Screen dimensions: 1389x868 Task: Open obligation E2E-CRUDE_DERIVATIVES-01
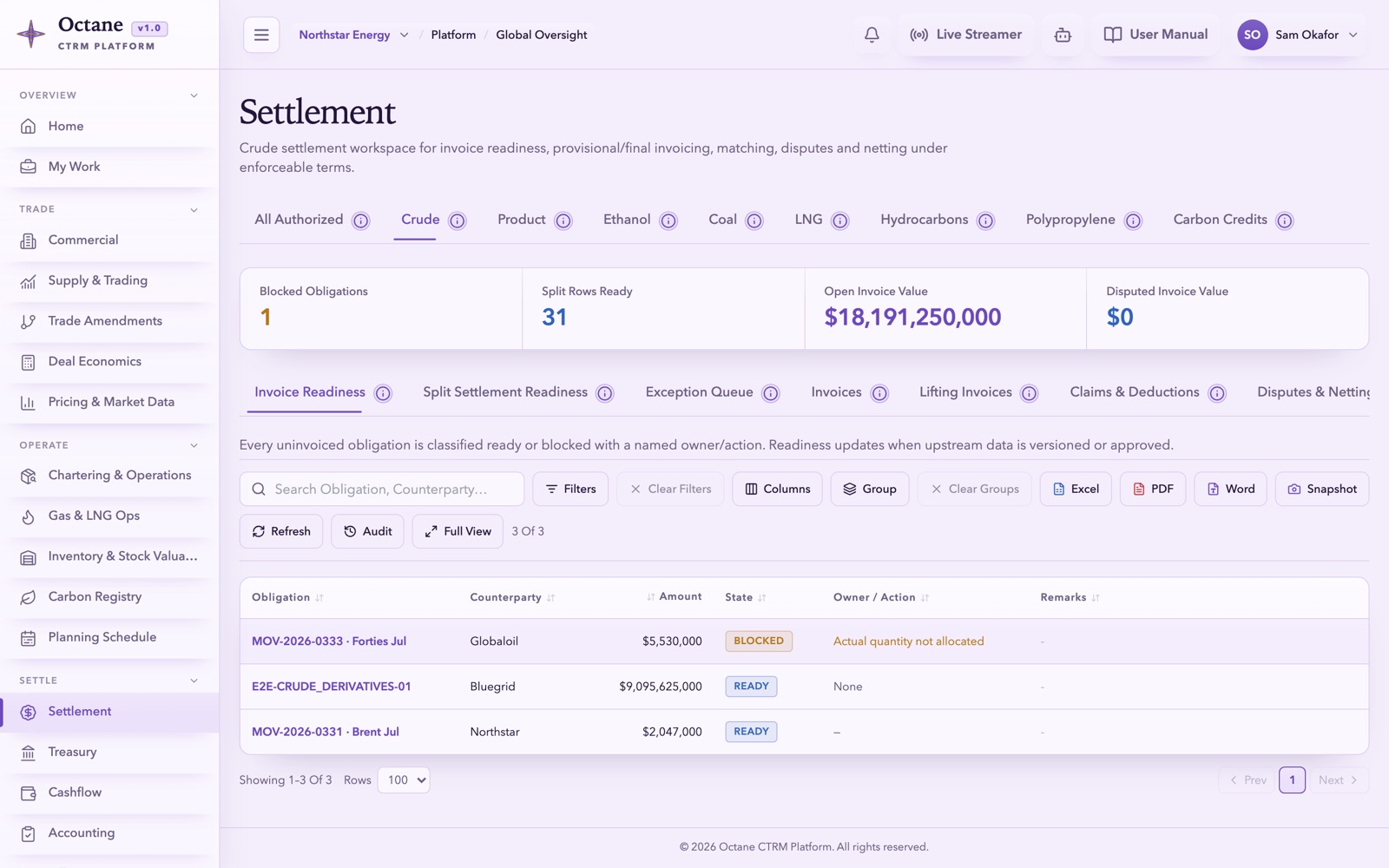pos(332,687)
